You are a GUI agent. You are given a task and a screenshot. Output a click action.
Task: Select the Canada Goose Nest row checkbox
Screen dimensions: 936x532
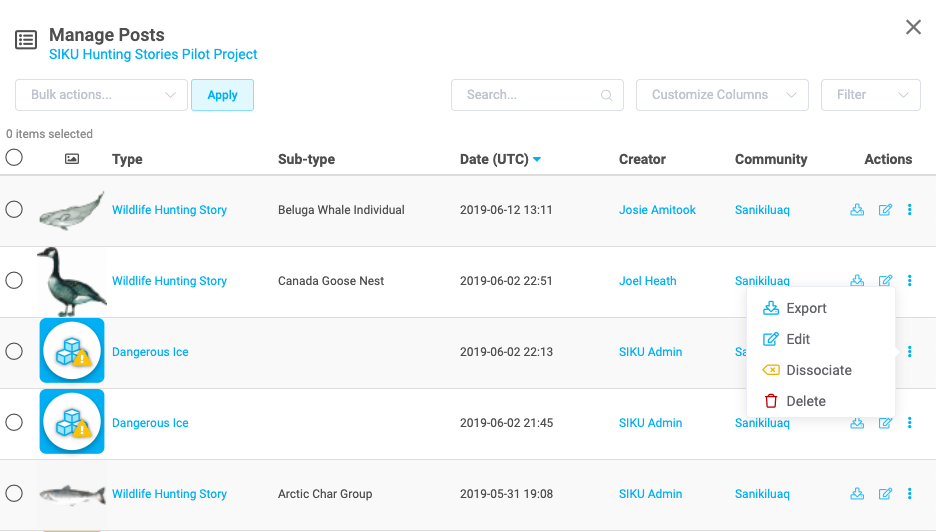pos(14,281)
